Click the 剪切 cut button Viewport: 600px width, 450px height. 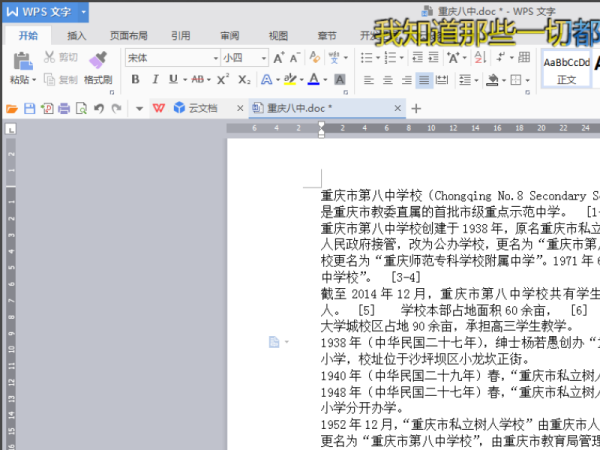[x=61, y=58]
